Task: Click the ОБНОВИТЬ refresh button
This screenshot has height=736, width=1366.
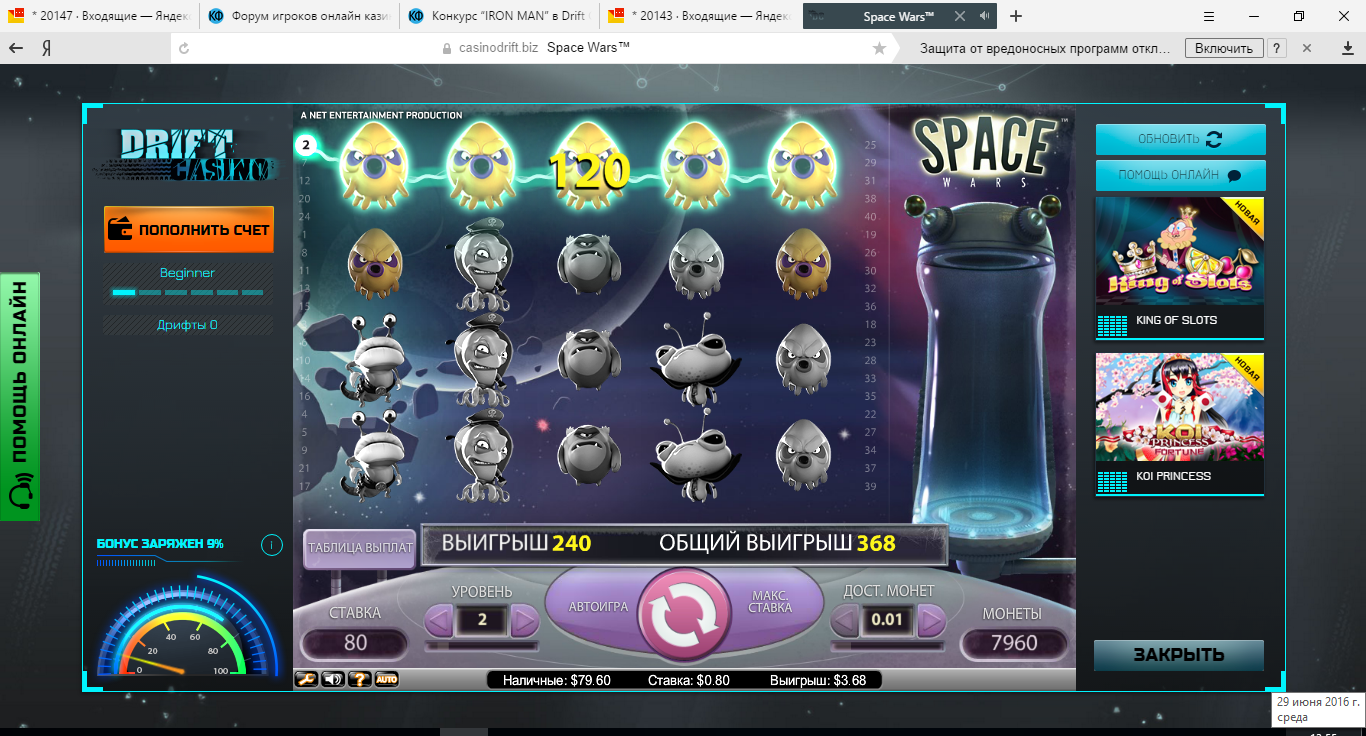Action: point(1180,140)
